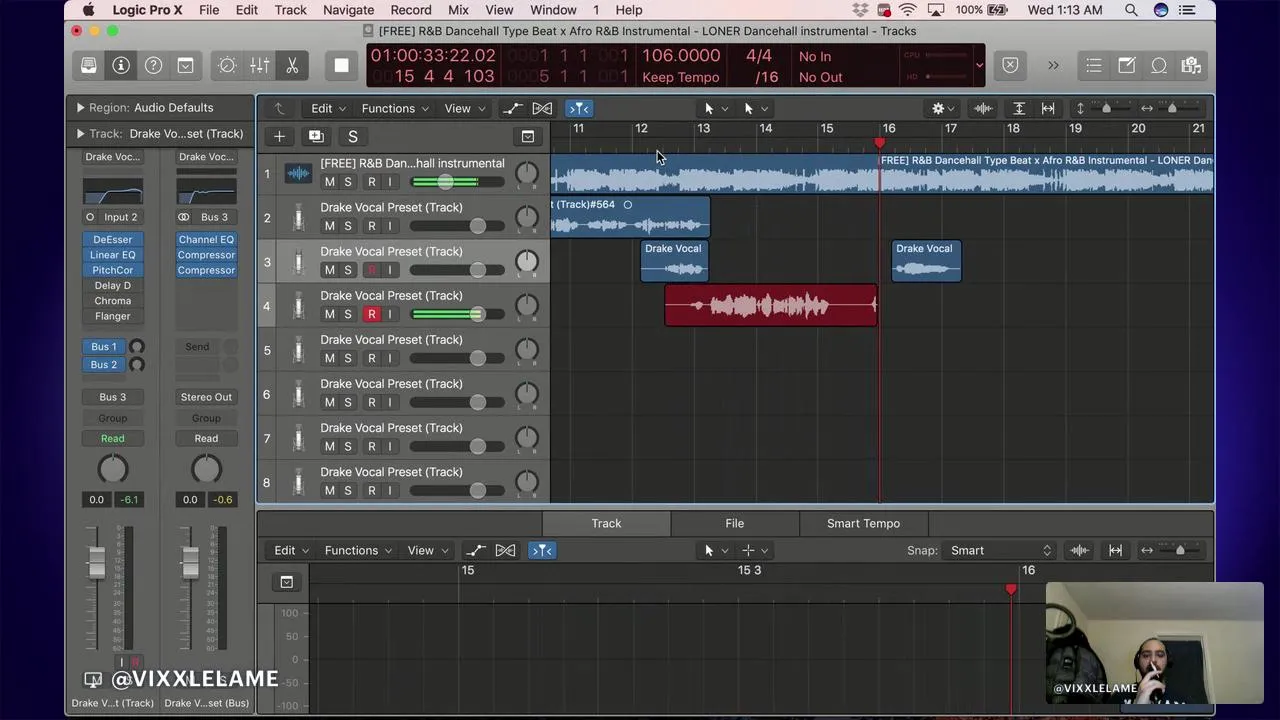Adjust track 2 pan knob
Viewport: 1280px width, 720px height.
tap(526, 218)
